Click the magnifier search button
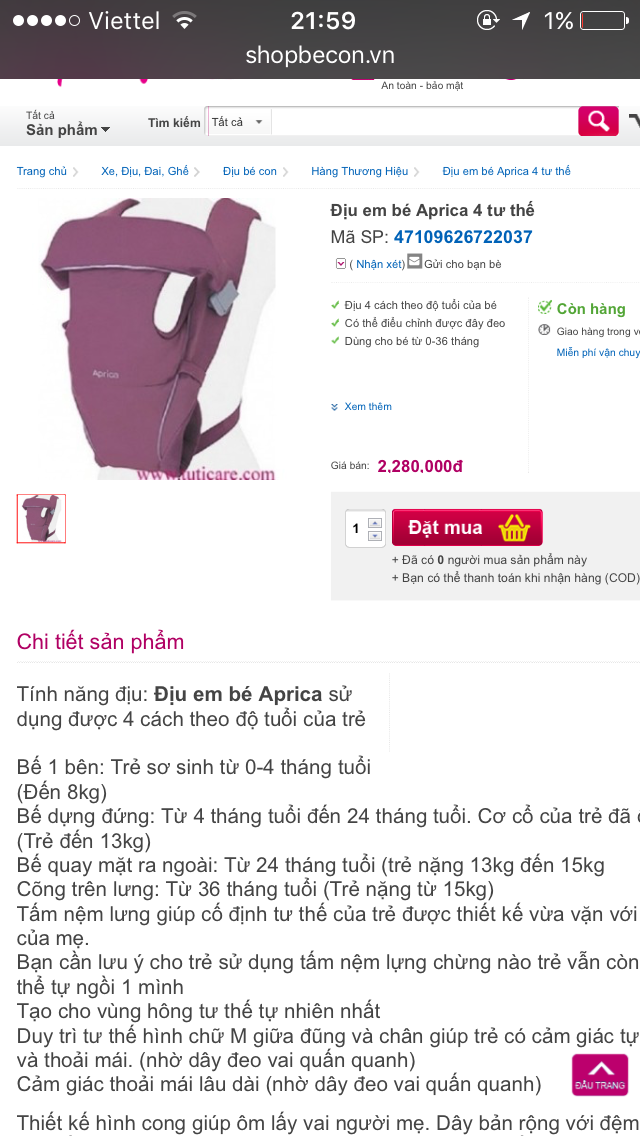This screenshot has height=1136, width=640. 598,121
